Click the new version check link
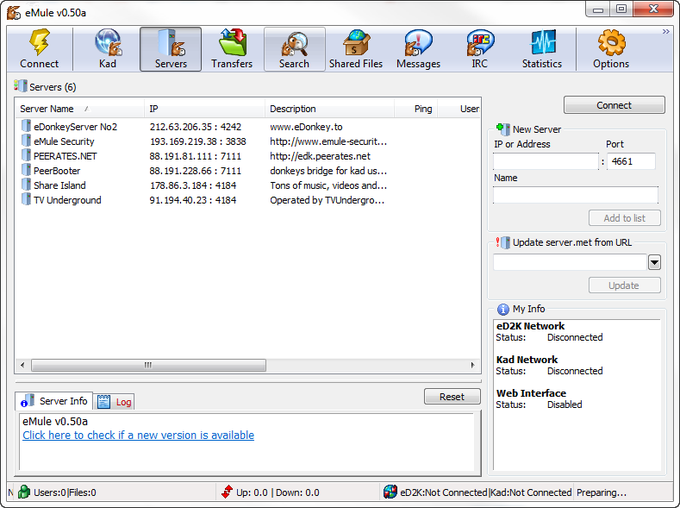680x508 pixels. coord(138,435)
